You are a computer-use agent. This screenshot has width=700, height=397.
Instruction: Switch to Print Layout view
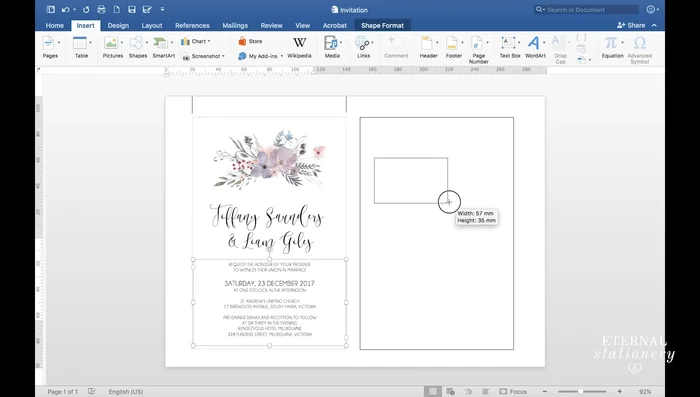click(x=432, y=391)
